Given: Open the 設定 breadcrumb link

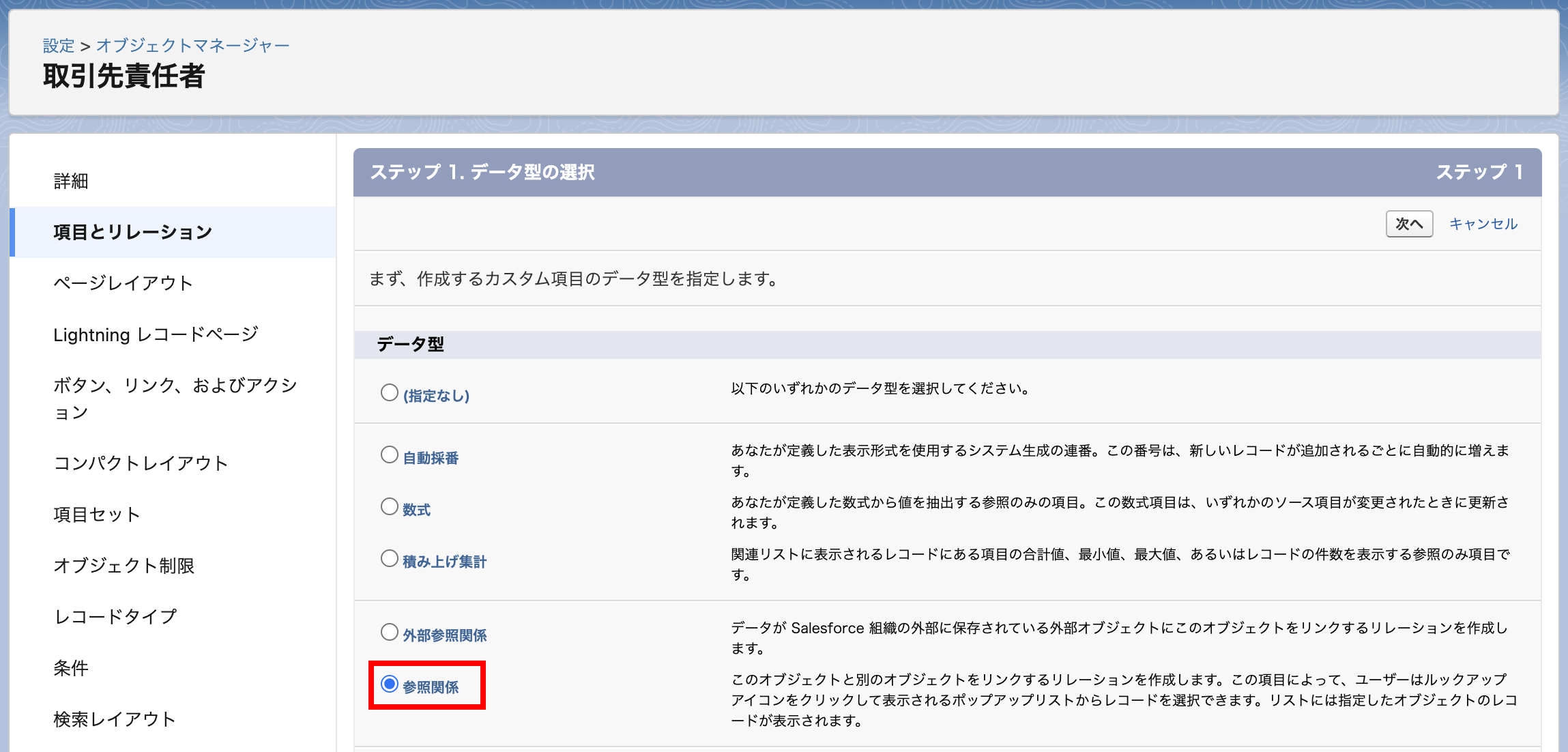Looking at the screenshot, I should [x=59, y=46].
